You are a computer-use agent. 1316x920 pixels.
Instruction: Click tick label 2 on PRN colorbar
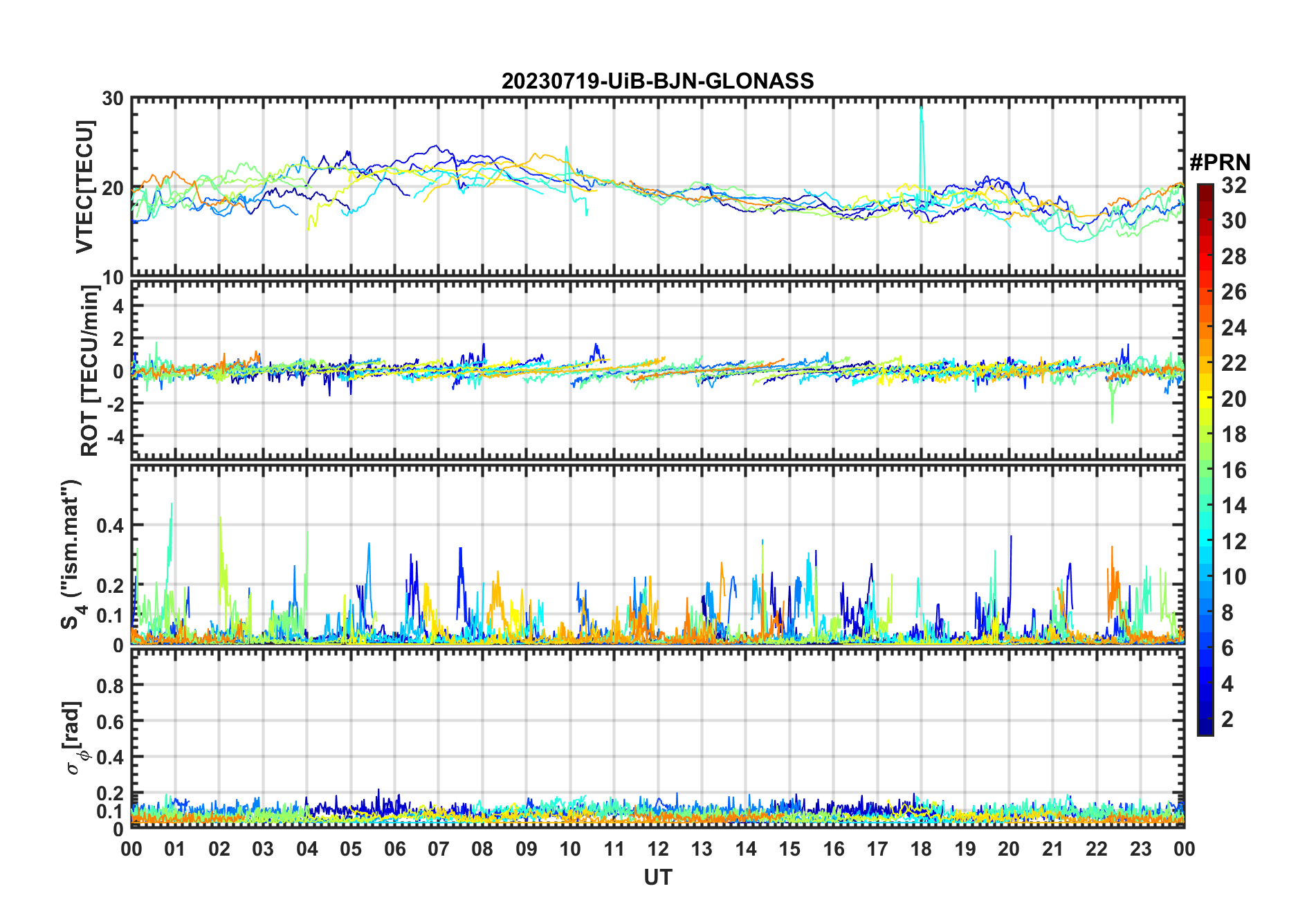pos(1227,719)
